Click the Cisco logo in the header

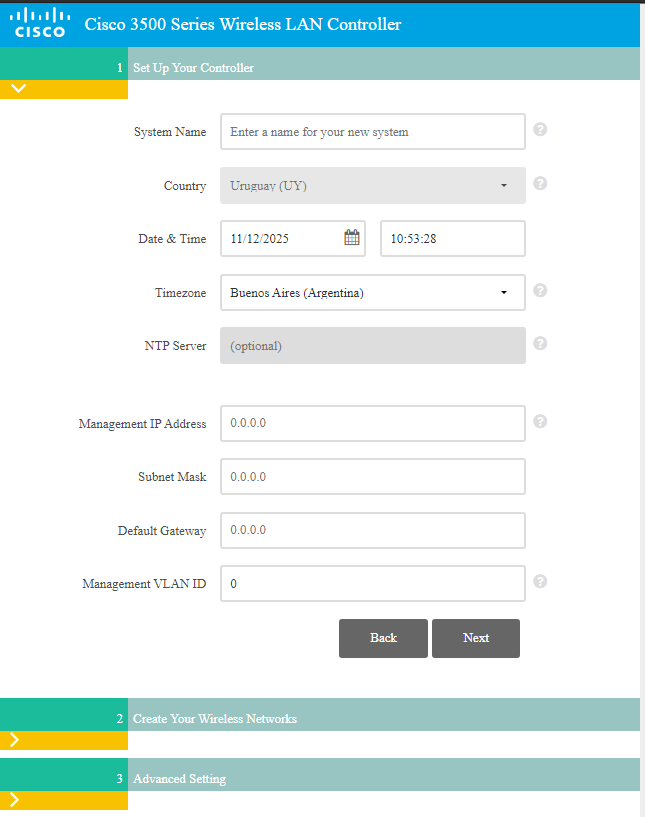click(40, 23)
